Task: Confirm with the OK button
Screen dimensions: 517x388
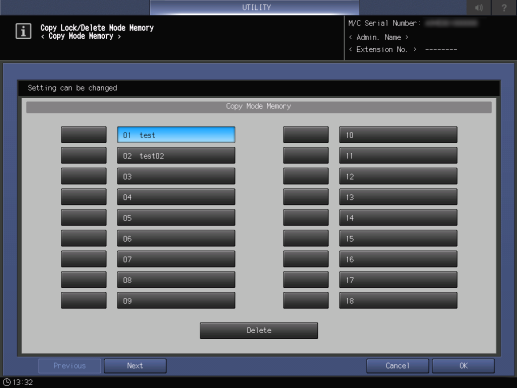Action: click(463, 366)
